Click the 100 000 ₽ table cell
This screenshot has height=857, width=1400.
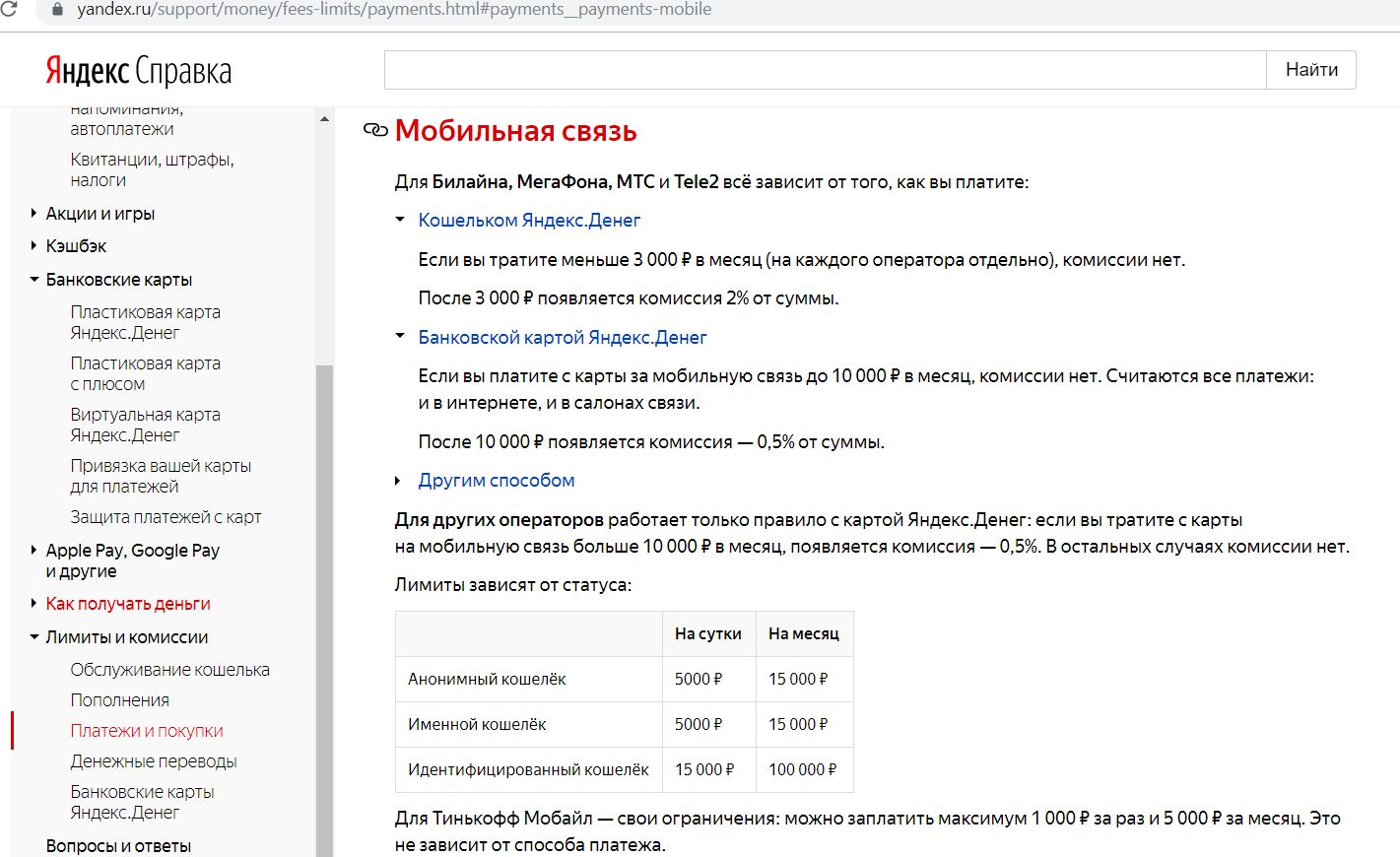tap(804, 770)
